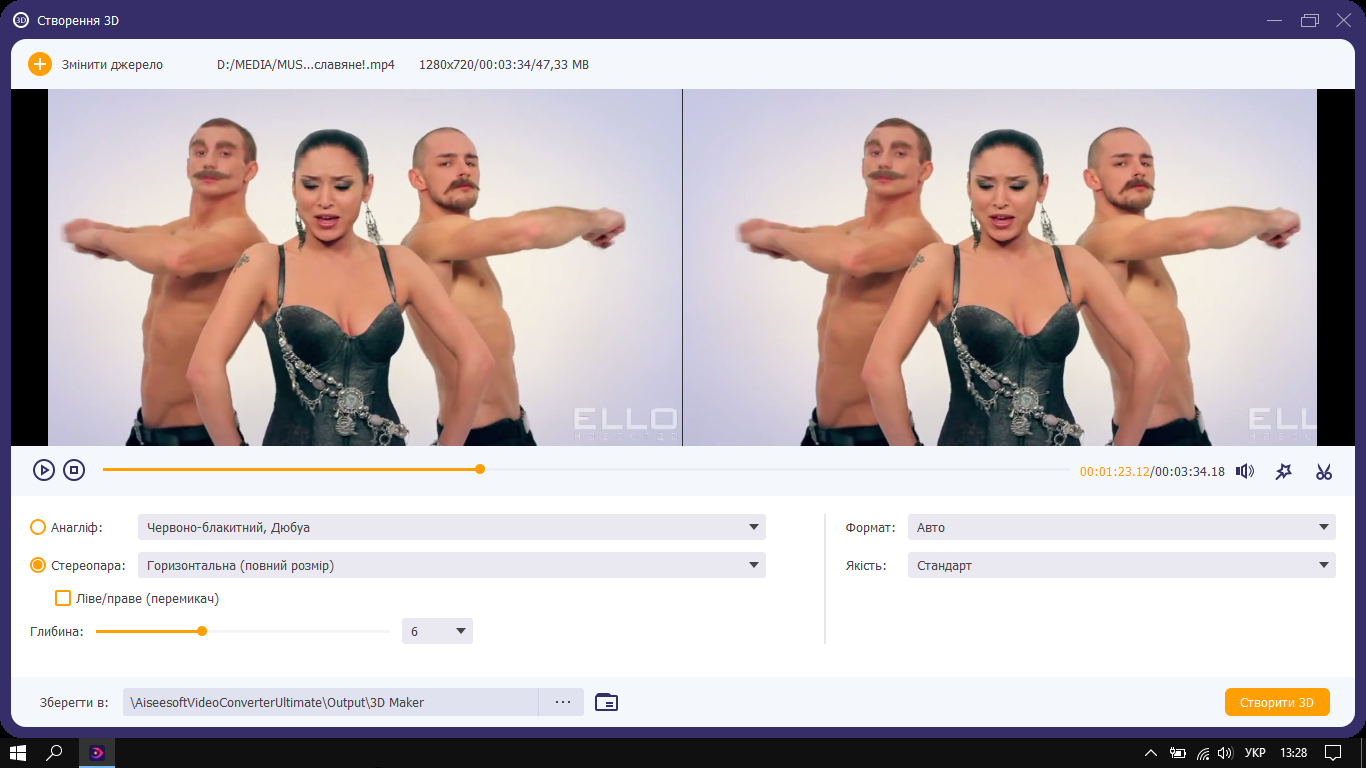Play the video preview
This screenshot has height=768, width=1366.
pos(43,470)
